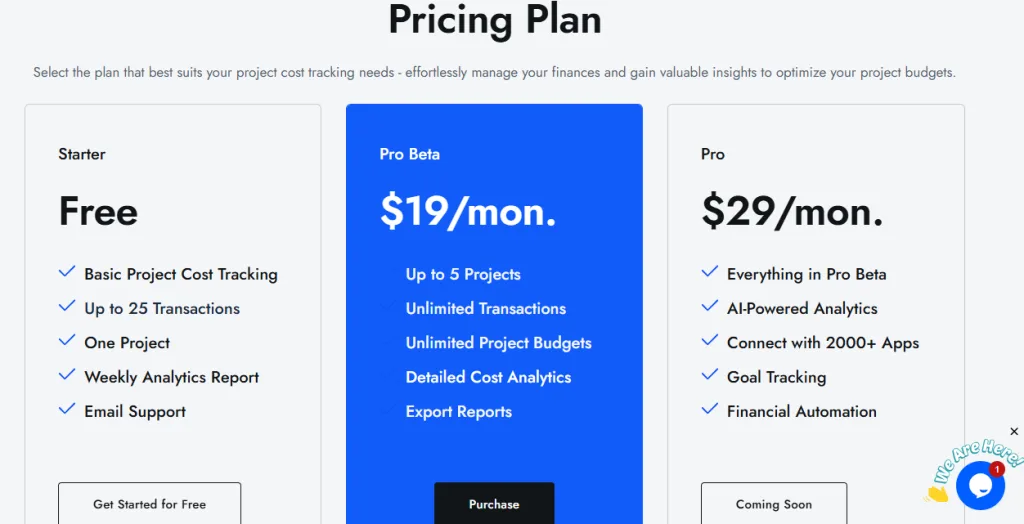The height and width of the screenshot is (524, 1024).
Task: Click checkmark next to Everything in Pro Beta
Action: point(710,272)
